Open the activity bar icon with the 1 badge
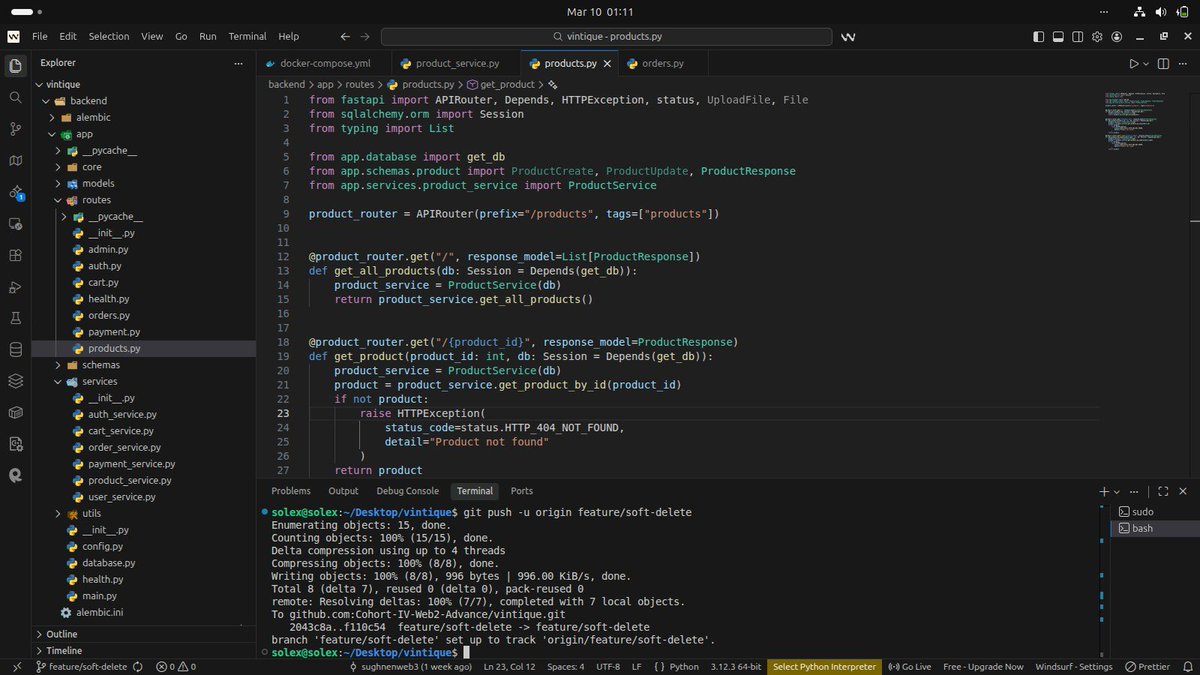 15,192
